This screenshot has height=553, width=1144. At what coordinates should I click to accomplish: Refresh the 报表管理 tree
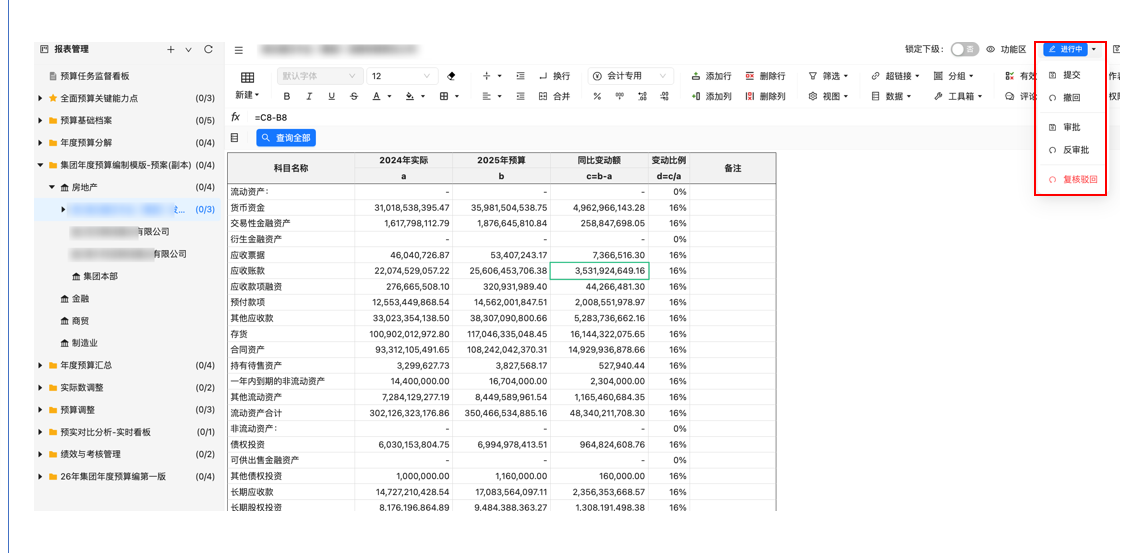tap(209, 50)
